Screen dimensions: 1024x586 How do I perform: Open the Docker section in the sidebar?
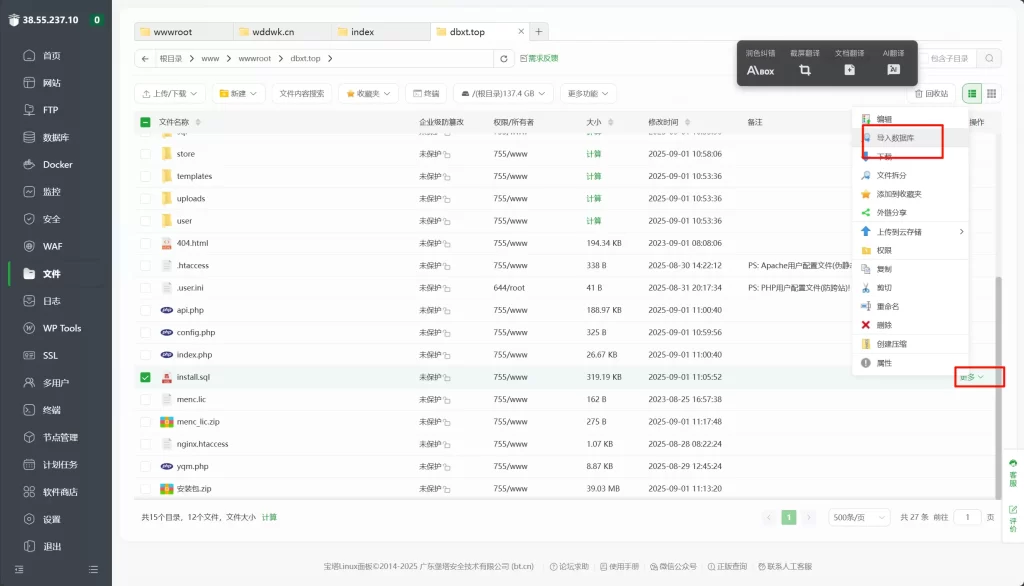pyautogui.click(x=56, y=164)
